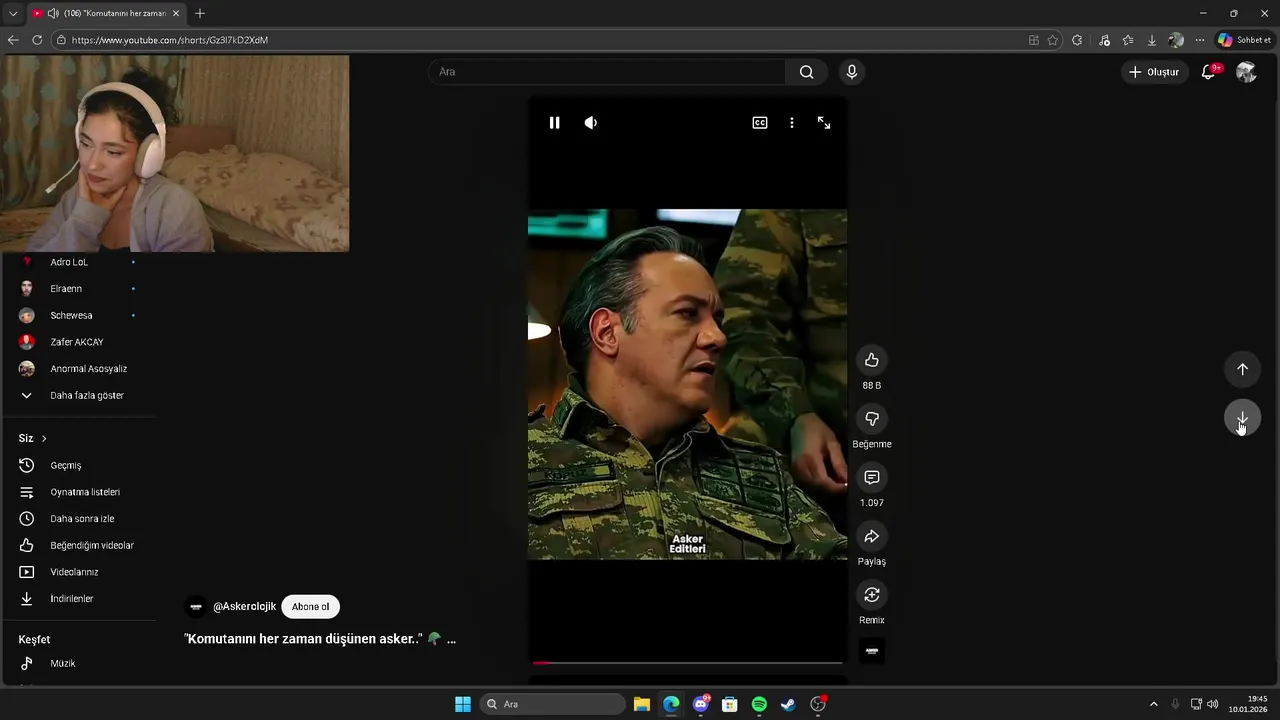Open the Edge profile avatar
The height and width of the screenshot is (720, 1280).
tap(1176, 40)
